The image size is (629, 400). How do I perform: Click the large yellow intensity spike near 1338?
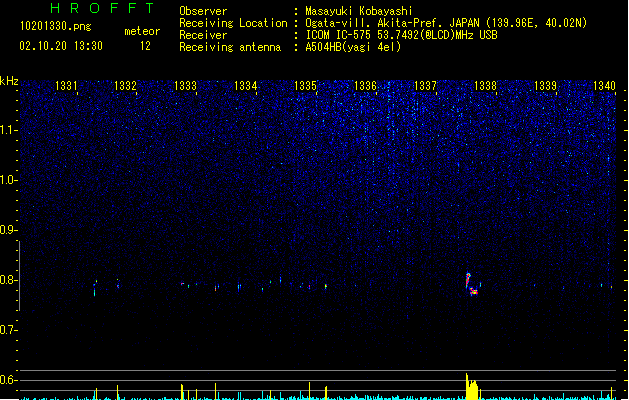tap(472, 386)
